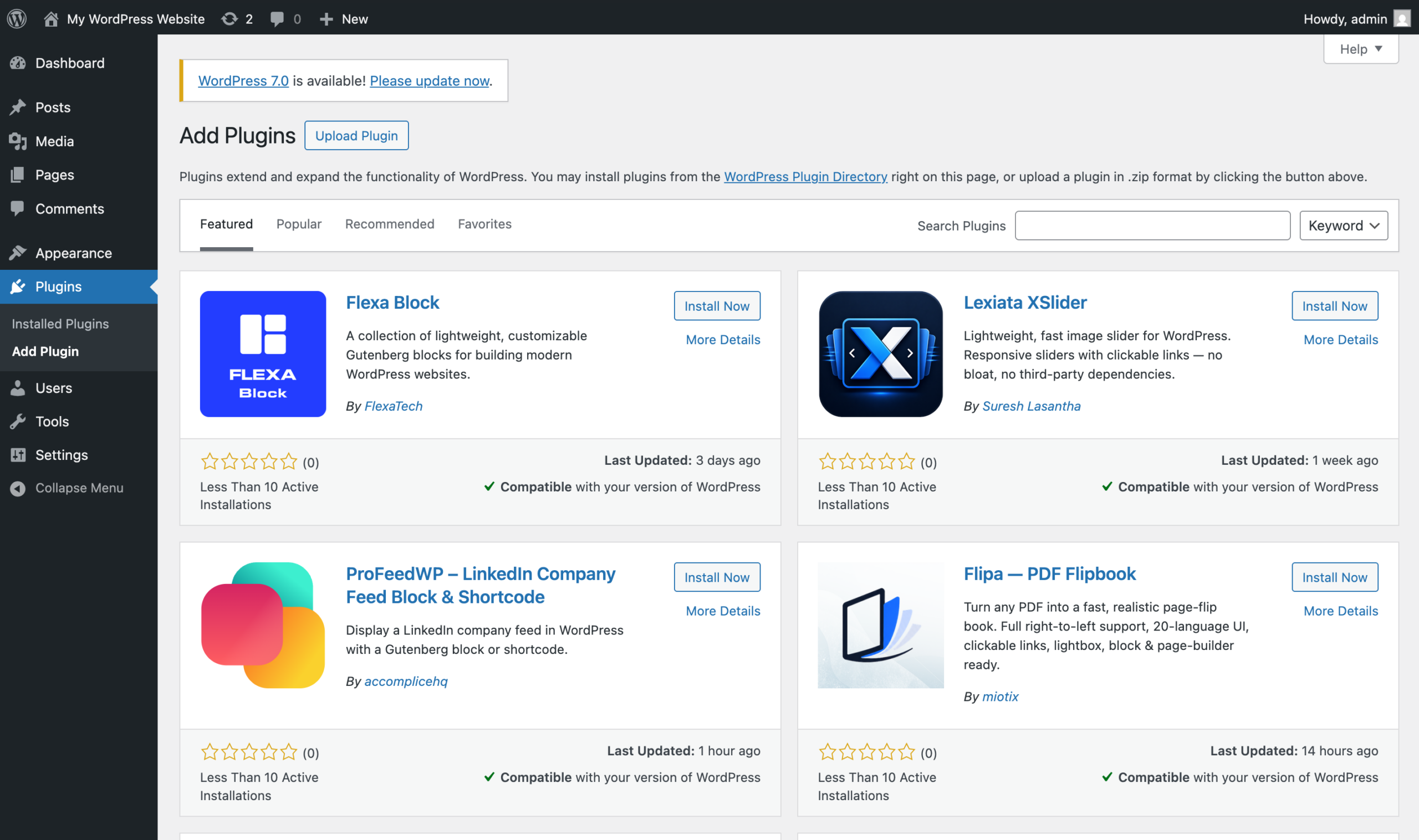Screen dimensions: 1419x840
Task: Open ProFeedWP LinkedIn Company Feed title
Action: coord(480,585)
